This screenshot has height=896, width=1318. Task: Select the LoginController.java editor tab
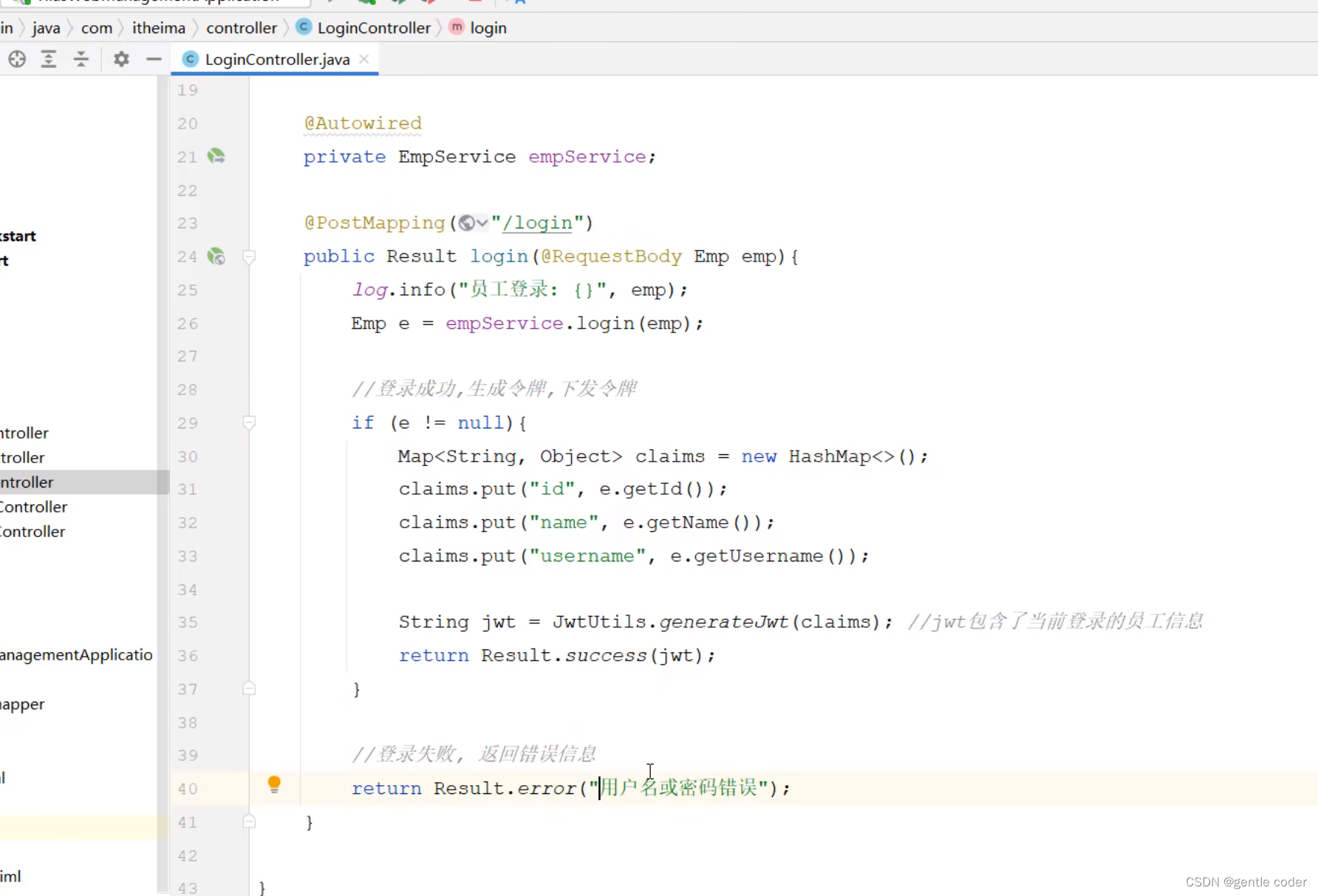[276, 59]
